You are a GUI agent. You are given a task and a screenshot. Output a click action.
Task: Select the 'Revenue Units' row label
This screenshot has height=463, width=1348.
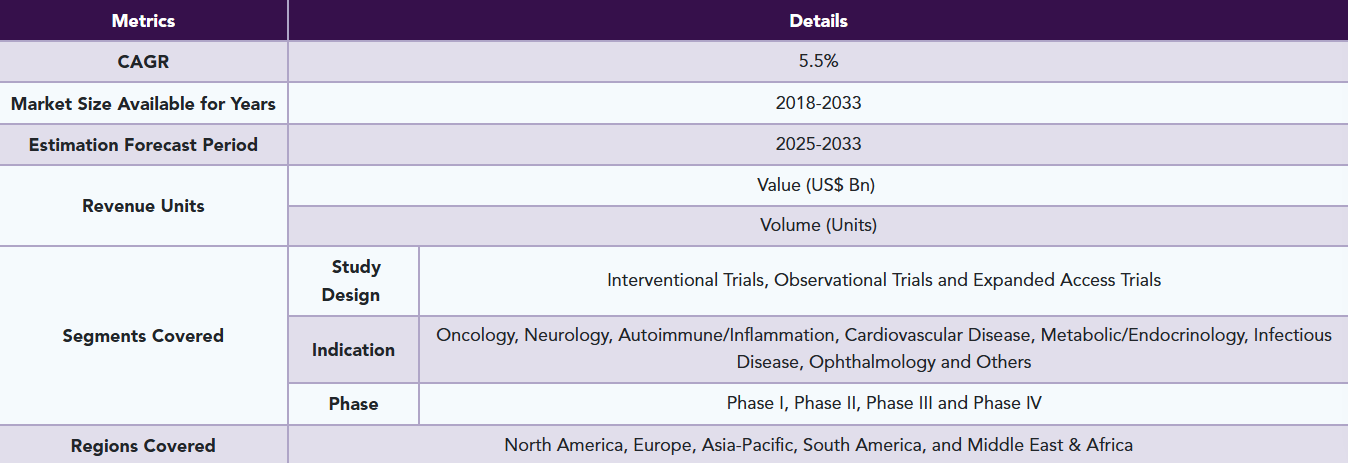point(143,205)
